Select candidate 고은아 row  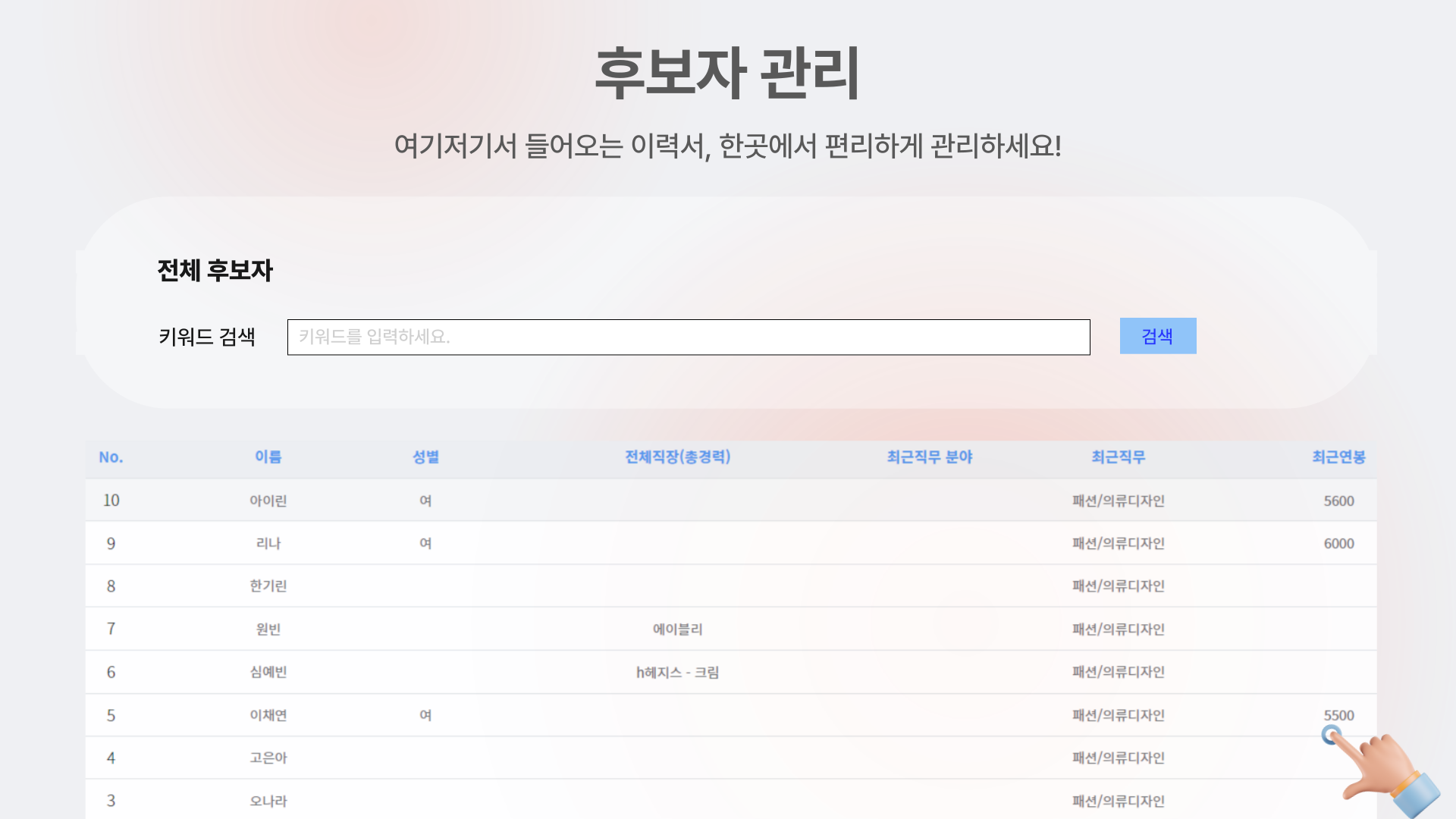[268, 758]
